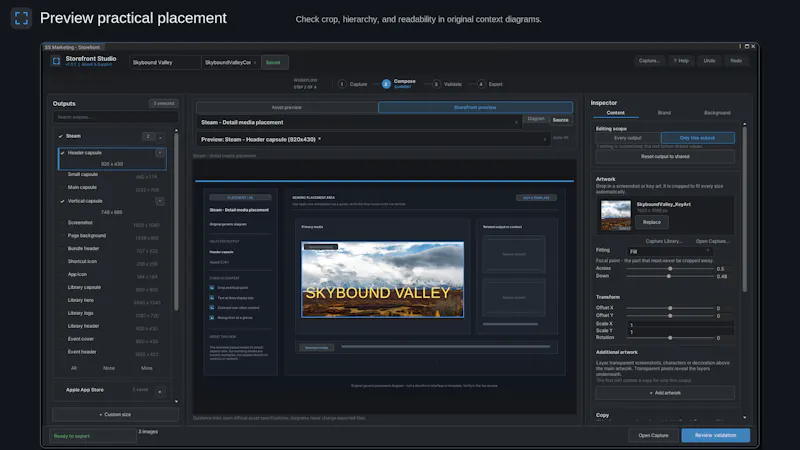Click Reset output to shared
The height and width of the screenshot is (450, 800).
665,157
